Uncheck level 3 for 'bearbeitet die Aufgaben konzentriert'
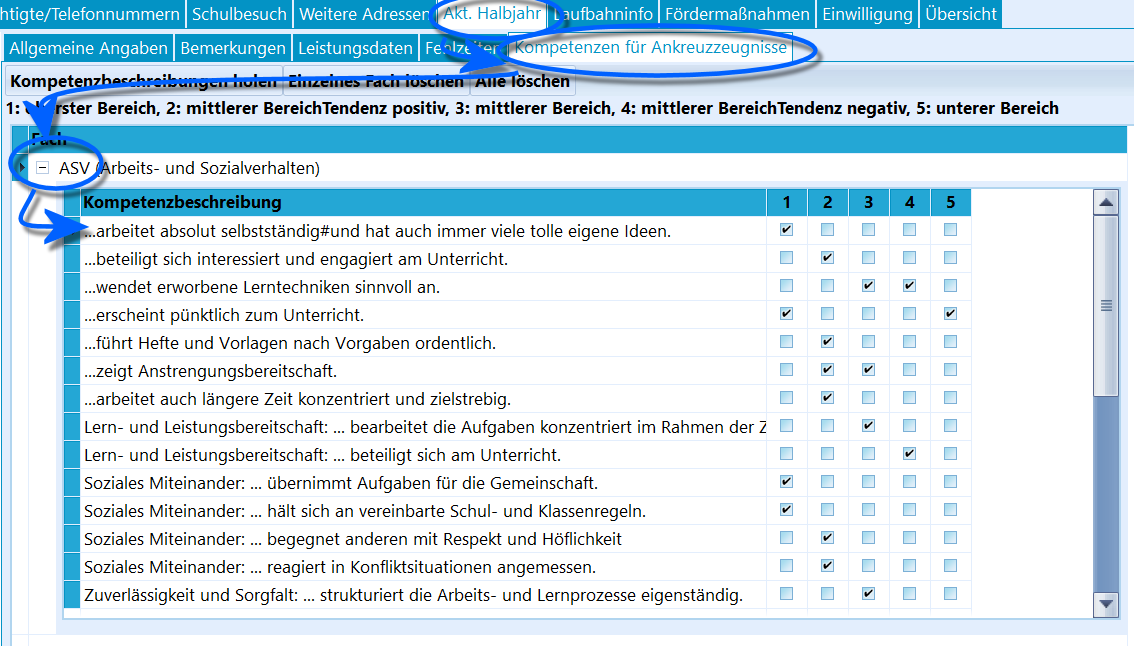Screen dimensions: 1134x646 [869, 425]
